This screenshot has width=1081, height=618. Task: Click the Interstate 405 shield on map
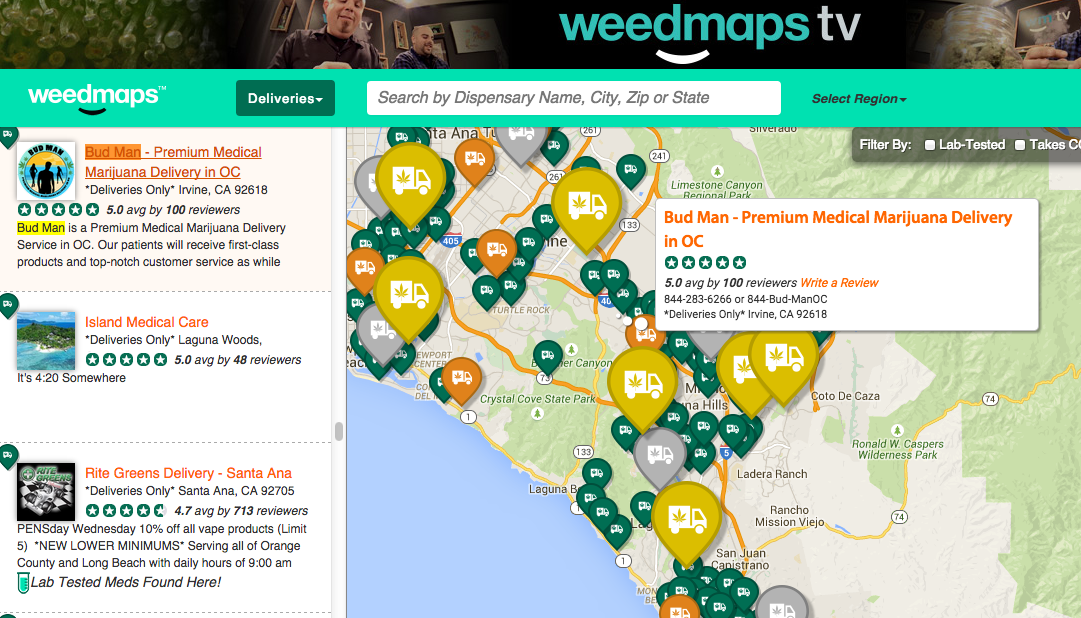click(451, 240)
